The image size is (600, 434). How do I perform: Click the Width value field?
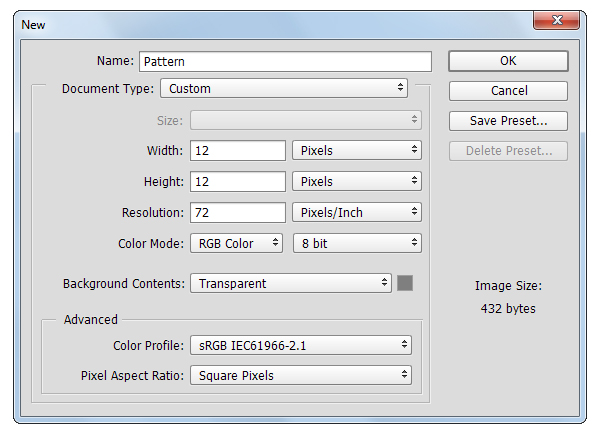click(x=238, y=151)
